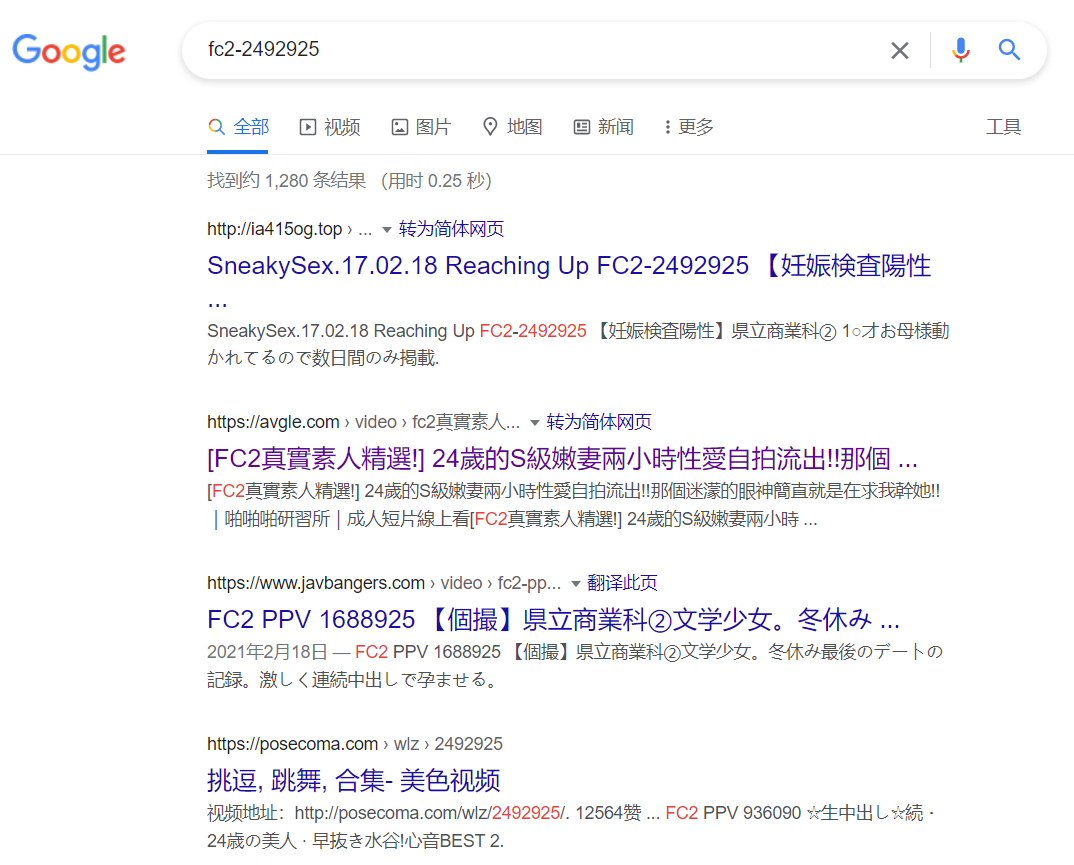The height and width of the screenshot is (865, 1074).
Task: Switch to the 视频 tab
Action: point(329,127)
